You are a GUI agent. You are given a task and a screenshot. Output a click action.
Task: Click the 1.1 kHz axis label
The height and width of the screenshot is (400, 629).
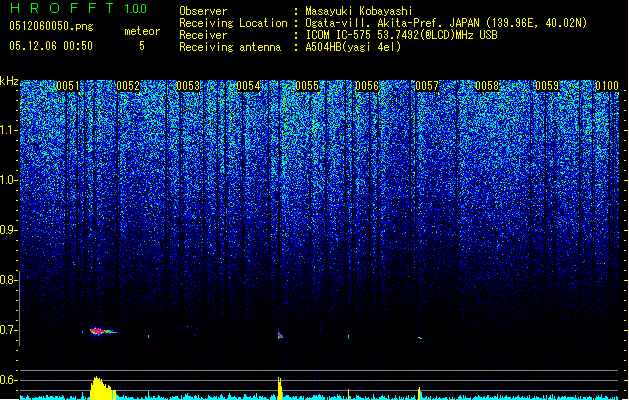tap(9, 130)
